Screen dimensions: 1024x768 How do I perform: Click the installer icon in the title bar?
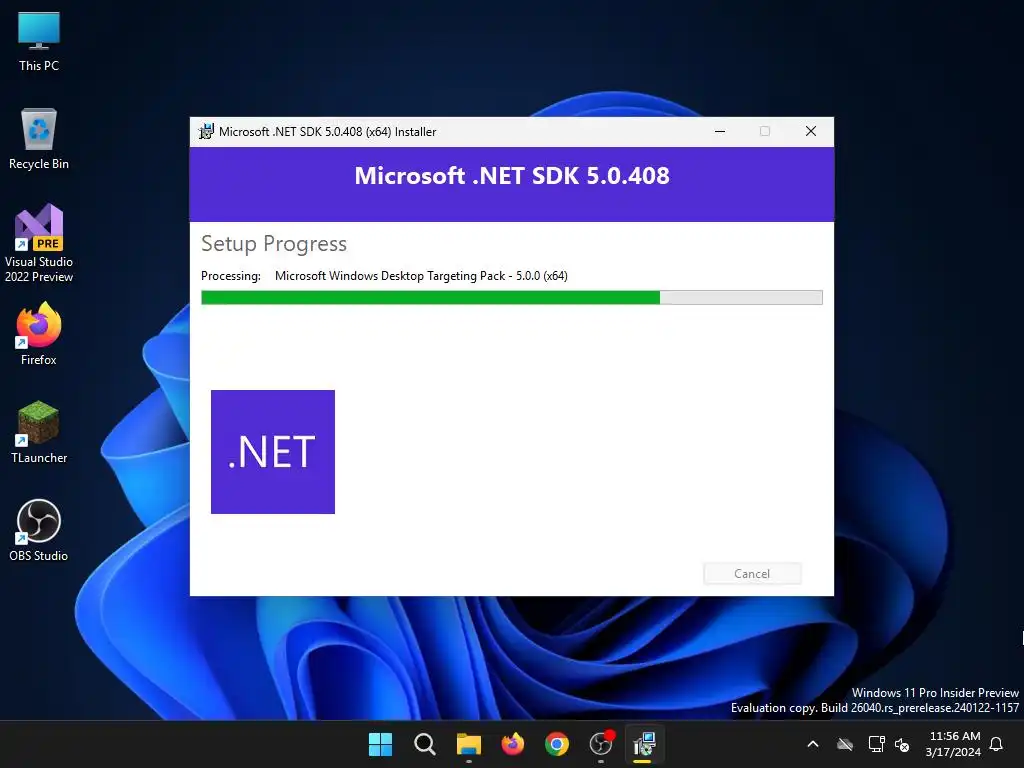(x=206, y=131)
